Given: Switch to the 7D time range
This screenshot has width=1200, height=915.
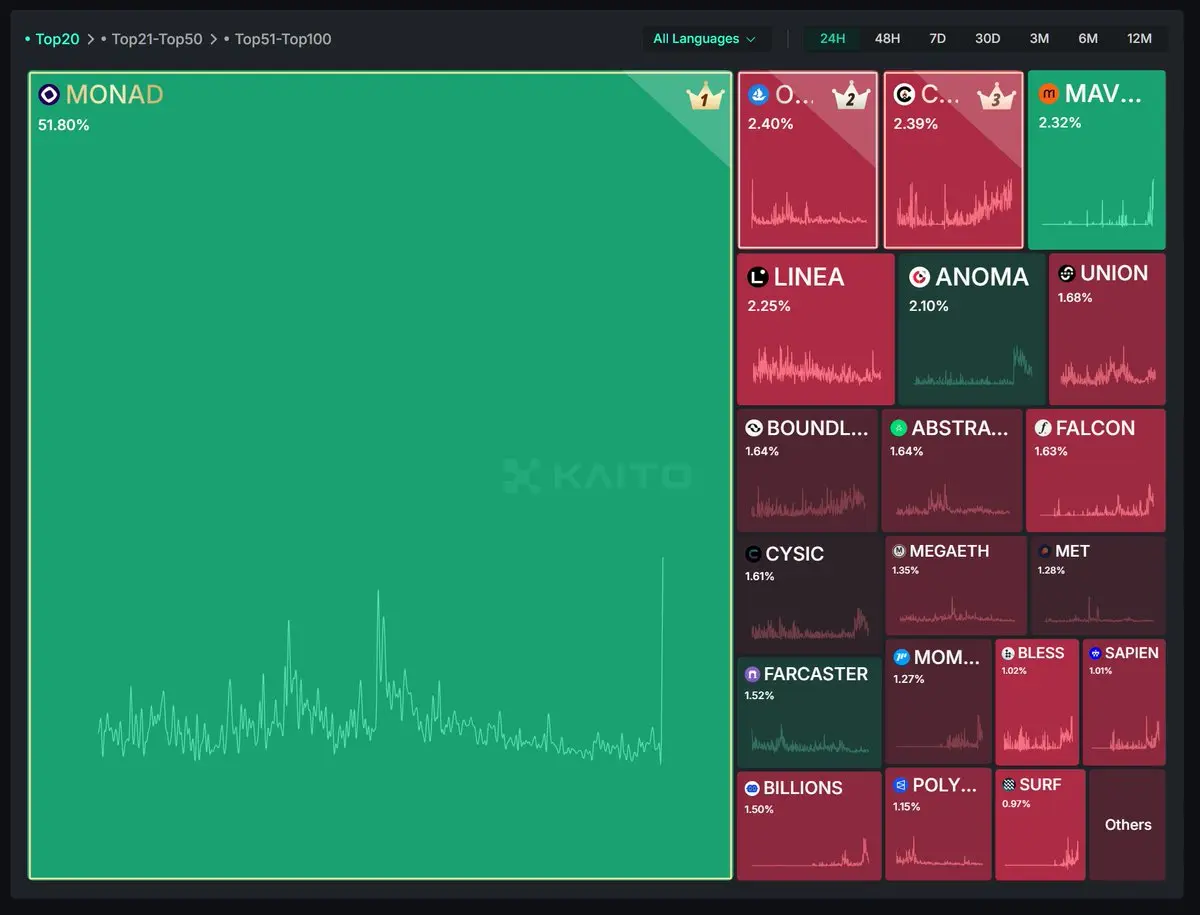Looking at the screenshot, I should coord(937,39).
